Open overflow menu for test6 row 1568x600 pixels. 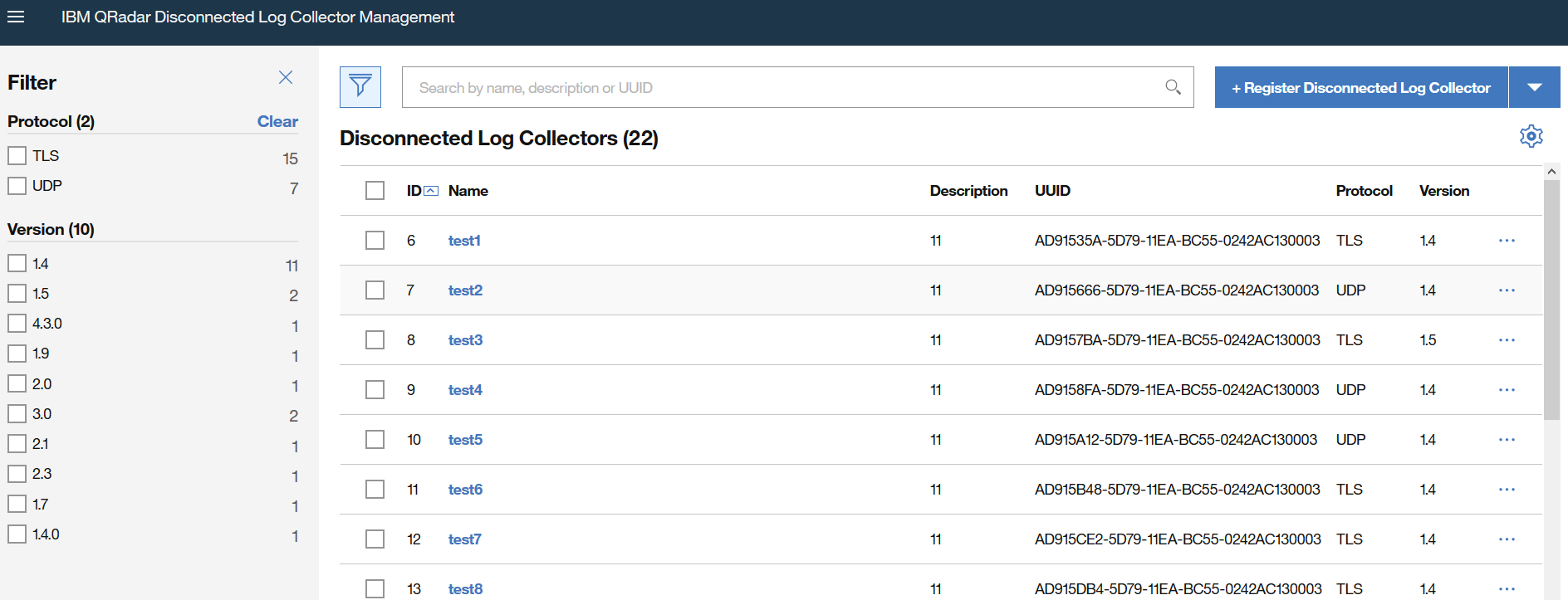point(1507,490)
